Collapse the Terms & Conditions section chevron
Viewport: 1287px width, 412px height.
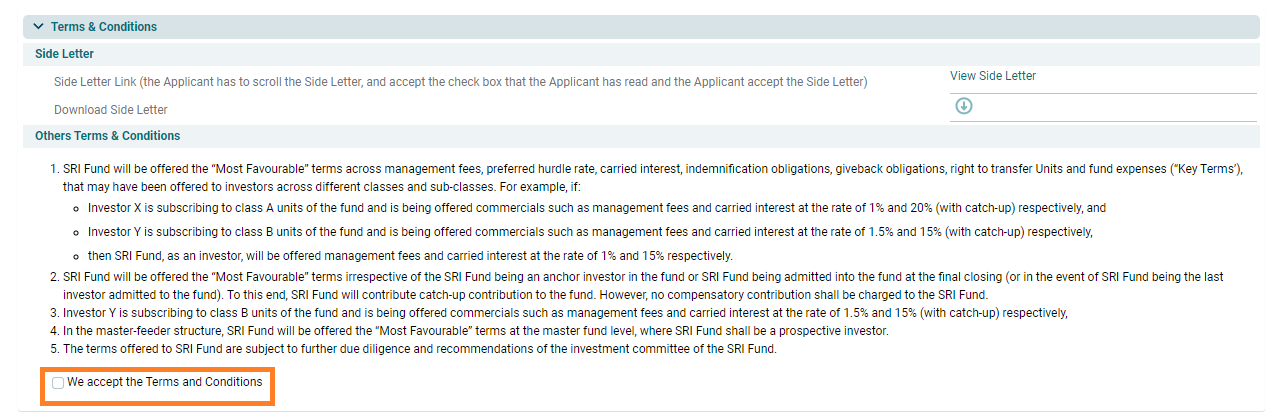[39, 27]
